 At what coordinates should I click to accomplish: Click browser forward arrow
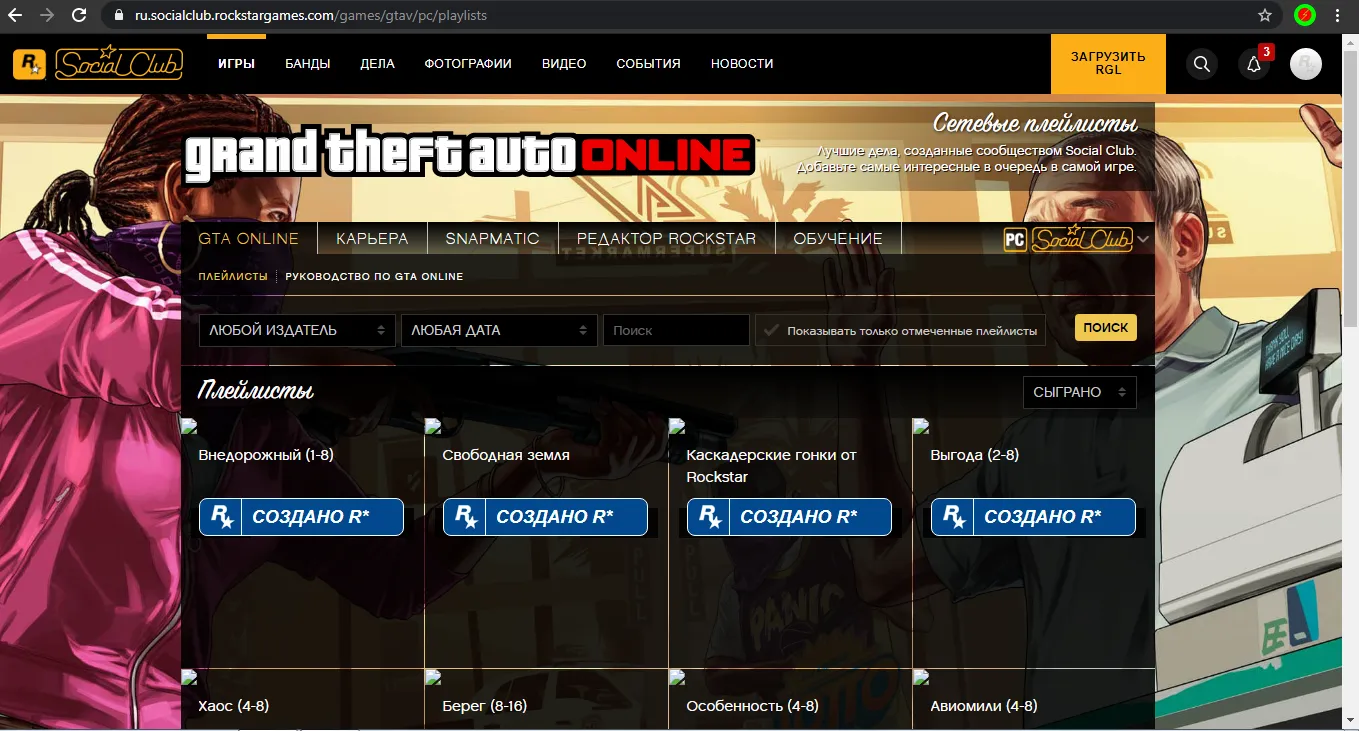tap(47, 16)
